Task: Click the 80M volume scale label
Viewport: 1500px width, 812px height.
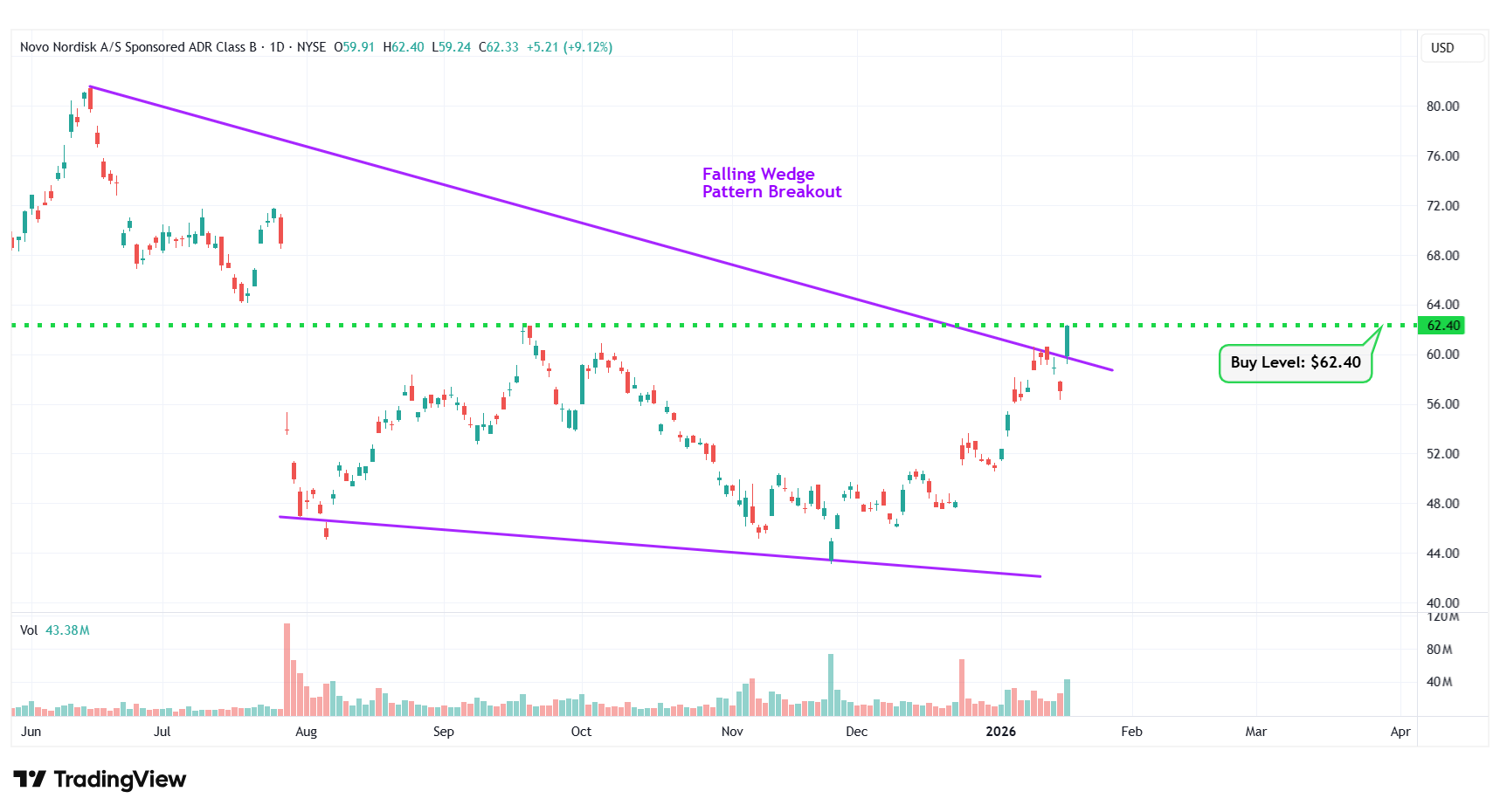Action: (x=1439, y=650)
